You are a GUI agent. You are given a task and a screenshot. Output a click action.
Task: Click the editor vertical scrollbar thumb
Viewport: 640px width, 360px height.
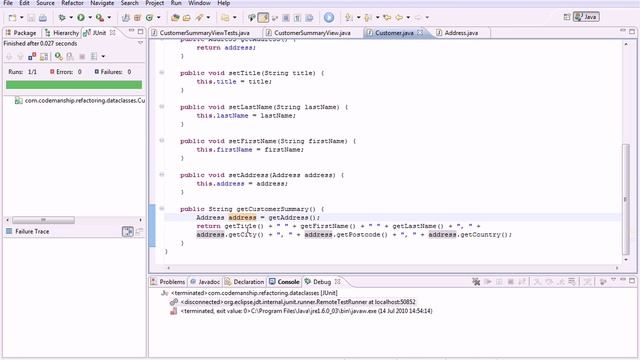pos(626,199)
